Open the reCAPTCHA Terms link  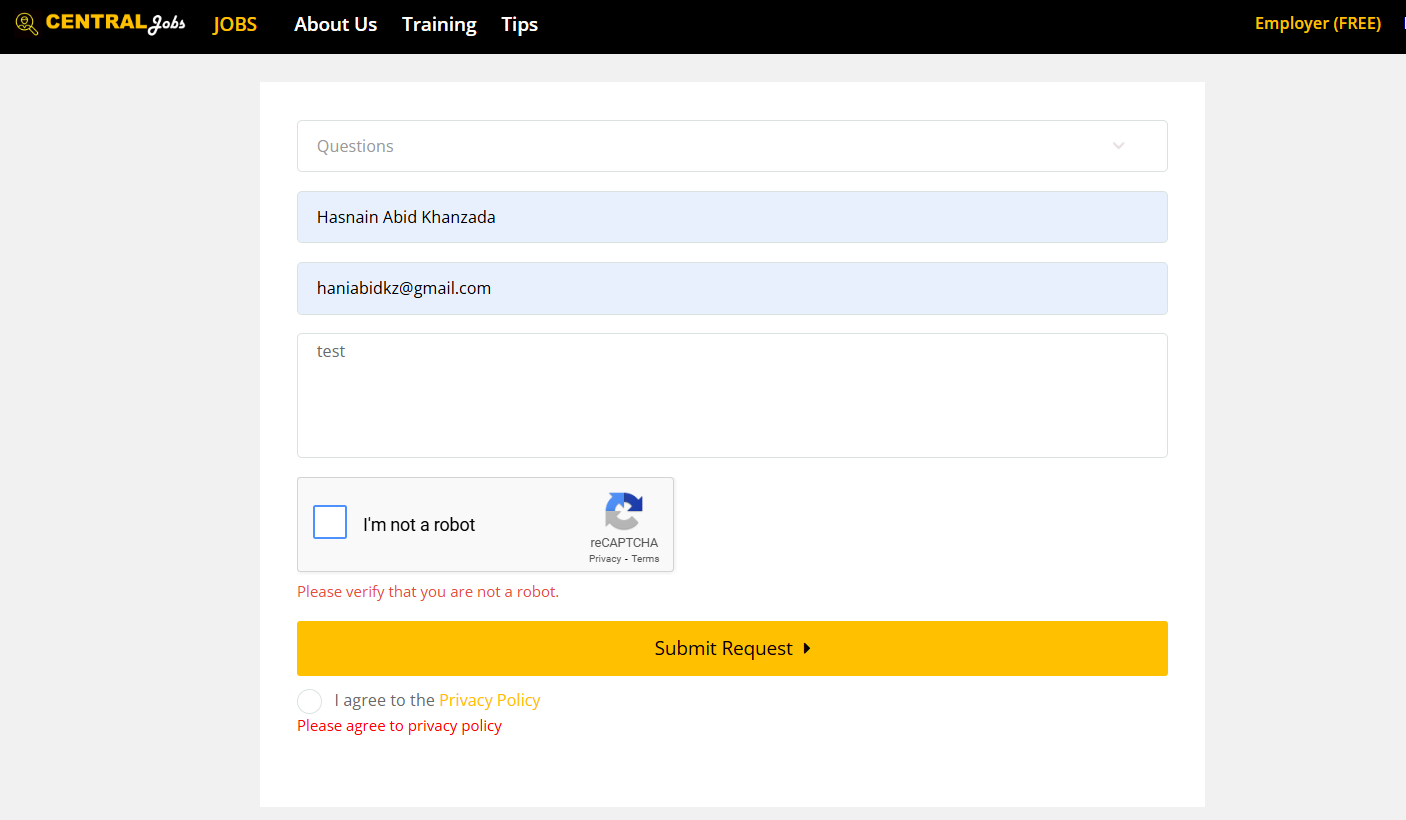tap(645, 559)
